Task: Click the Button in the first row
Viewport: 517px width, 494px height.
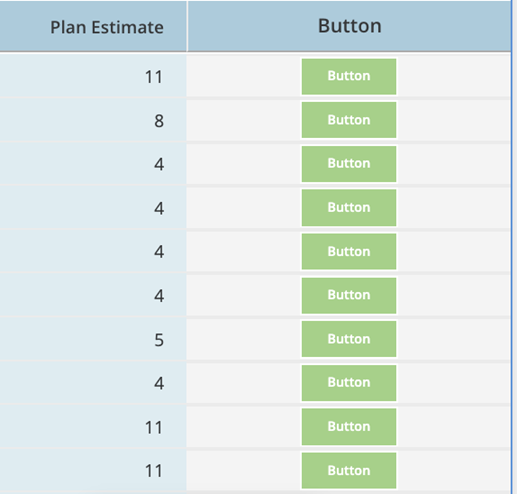Action: (349, 76)
